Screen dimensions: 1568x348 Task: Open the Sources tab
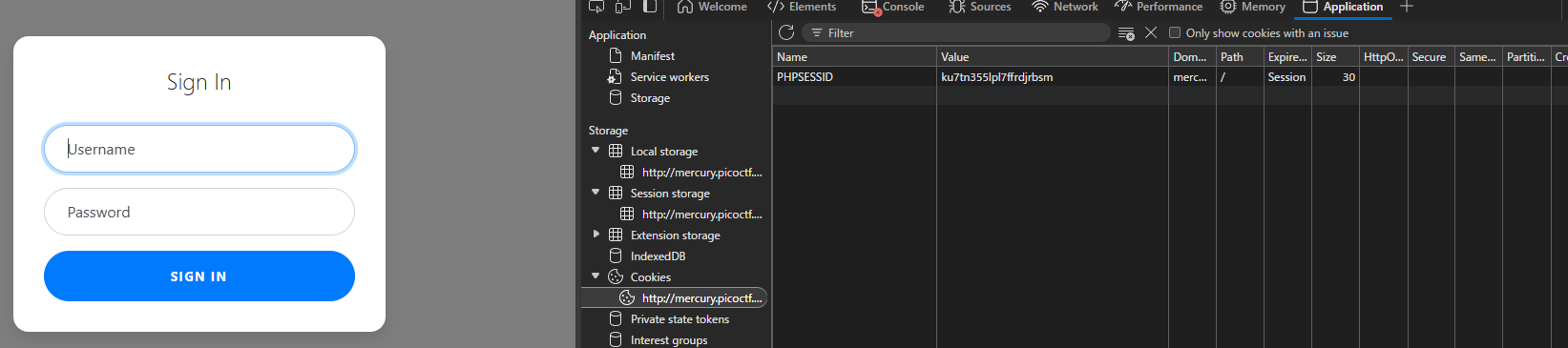point(980,7)
